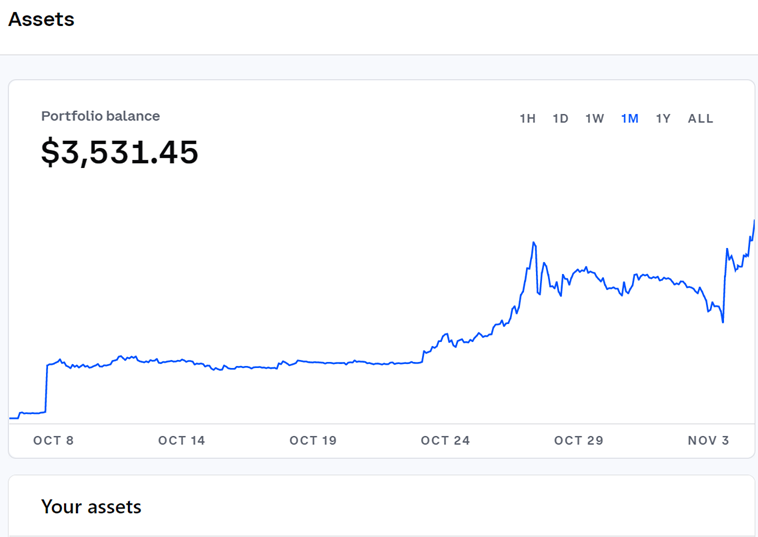
Task: Click the Assets page heading
Action: click(42, 19)
